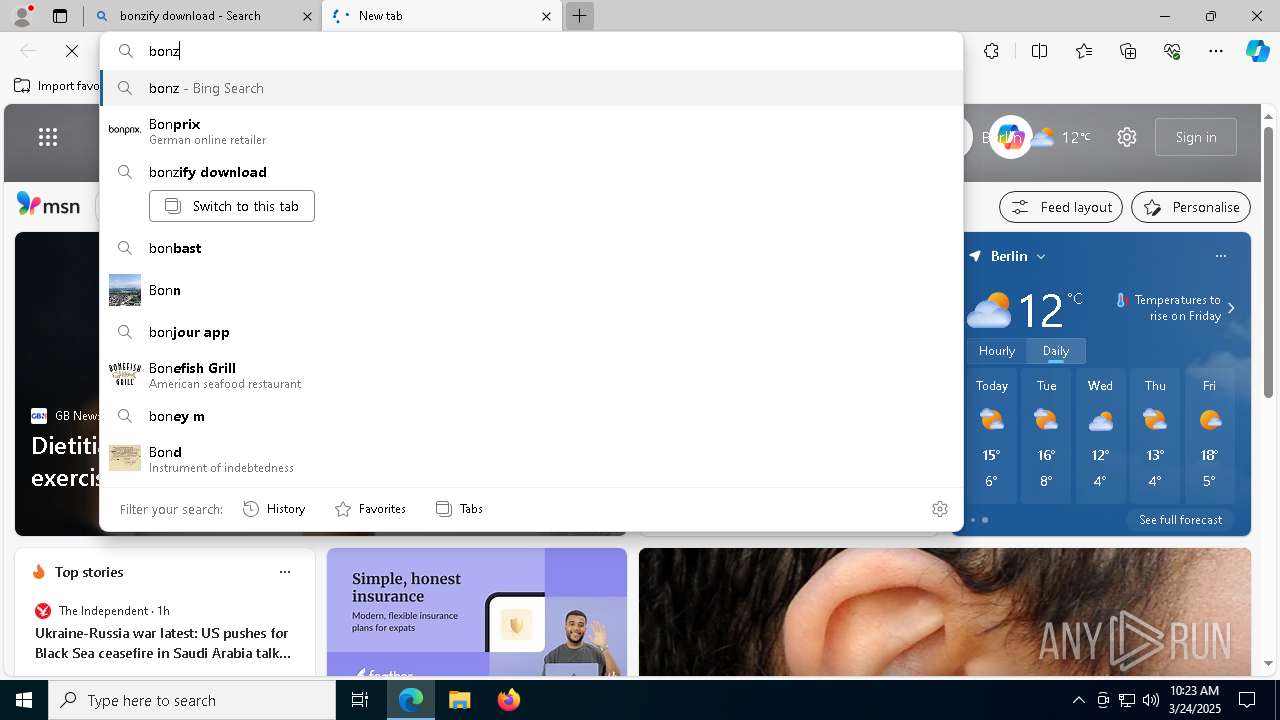The height and width of the screenshot is (720, 1280).
Task: Close the New tab tab
Action: pyautogui.click(x=546, y=16)
